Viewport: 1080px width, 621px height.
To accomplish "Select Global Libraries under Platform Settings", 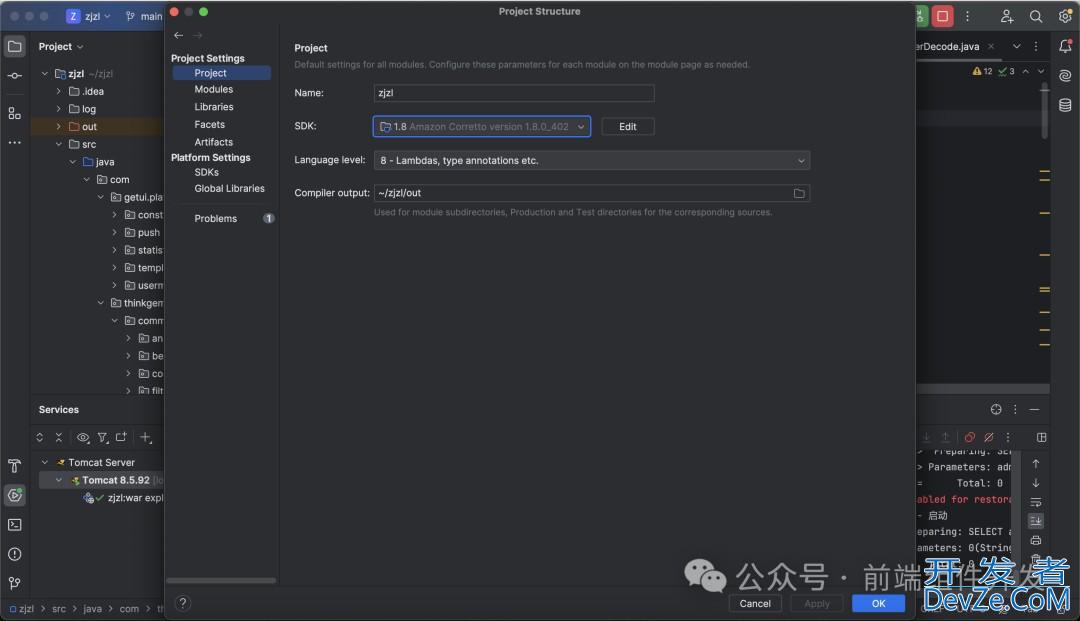I will 229,188.
